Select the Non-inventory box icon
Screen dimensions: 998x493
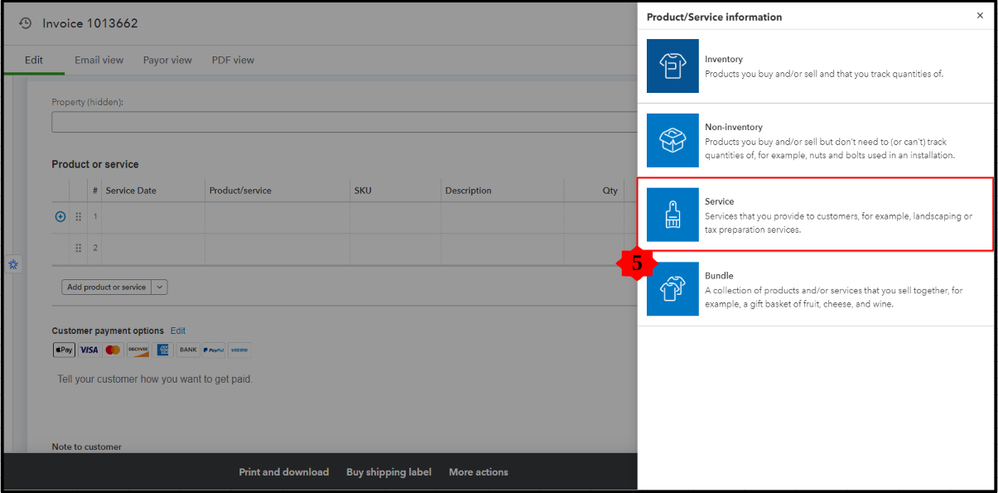click(672, 141)
